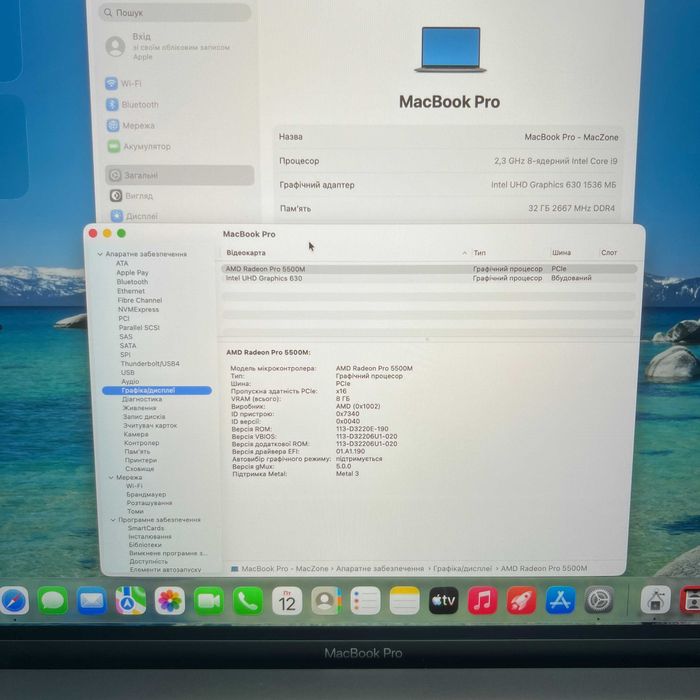The image size is (700, 700).
Task: Click Мережа globe icon in Settings sidebar
Action: [113, 125]
